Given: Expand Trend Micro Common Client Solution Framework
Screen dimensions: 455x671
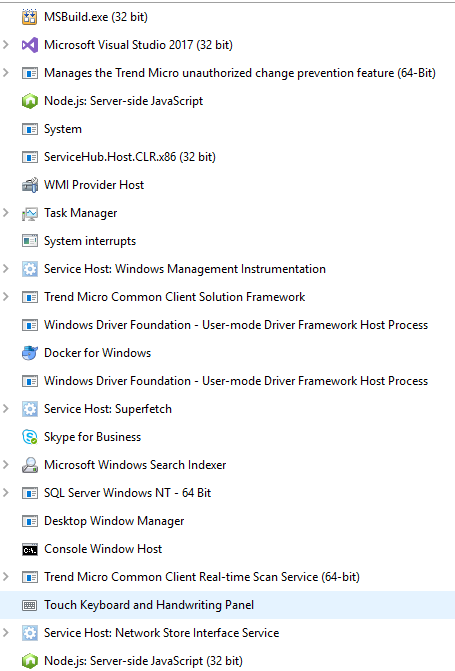Looking at the screenshot, I should pyautogui.click(x=6, y=297).
